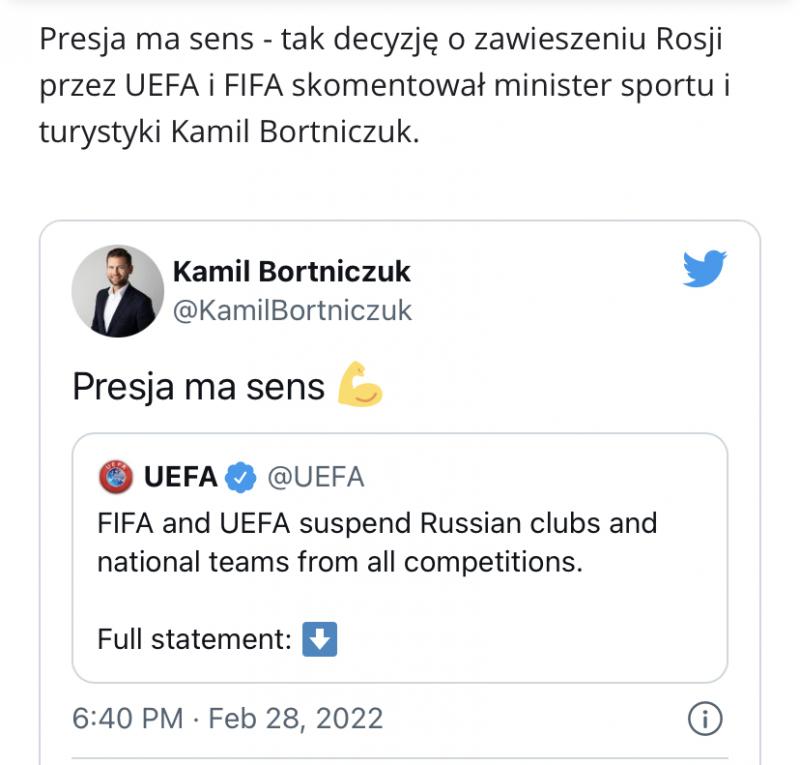Click the article intro paragraph's first line
The image size is (800, 765).
coord(380,41)
